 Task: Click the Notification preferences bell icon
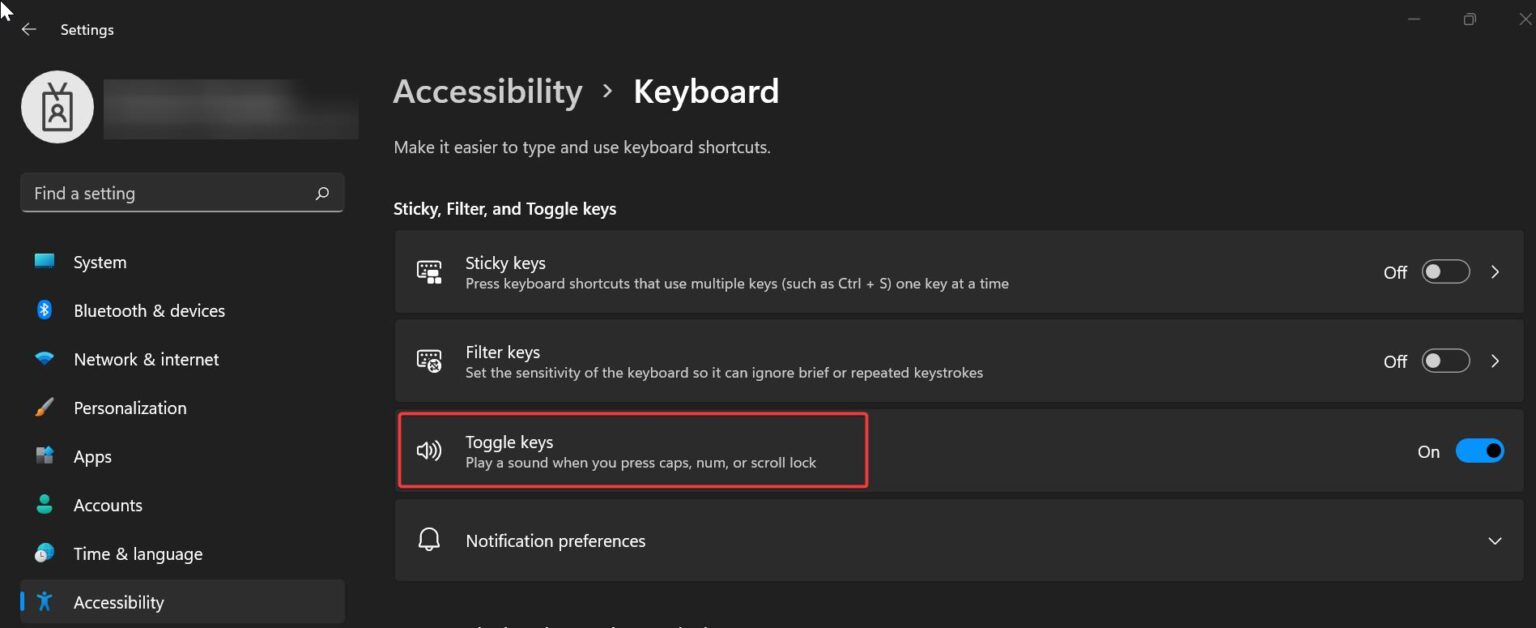(x=429, y=540)
